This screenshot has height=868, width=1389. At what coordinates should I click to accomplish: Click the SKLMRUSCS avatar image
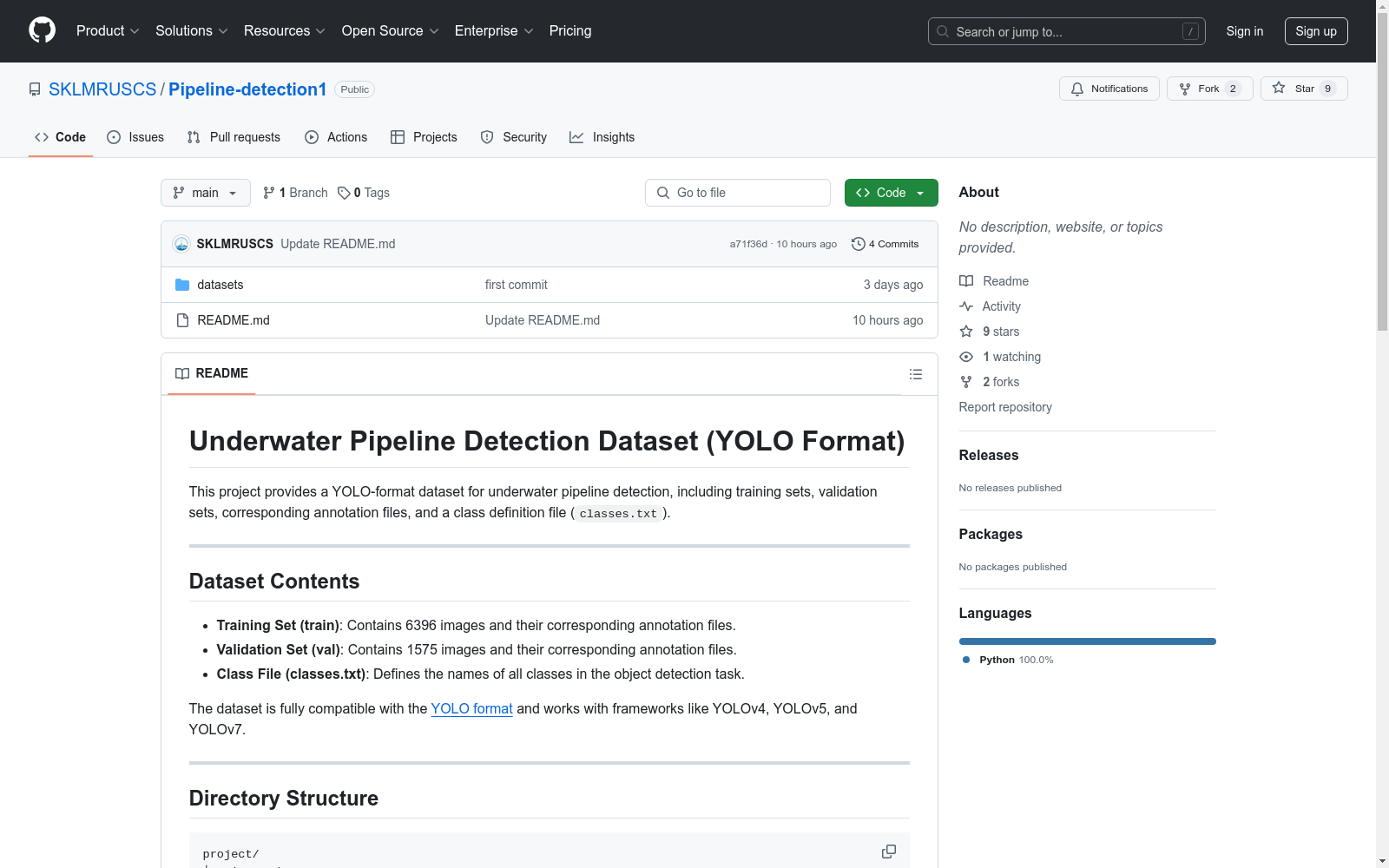[181, 244]
